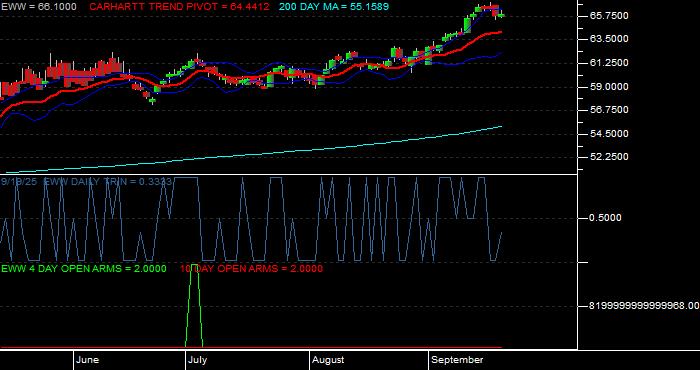Select the September marker on time axis
The width and height of the screenshot is (700, 370).
[458, 360]
